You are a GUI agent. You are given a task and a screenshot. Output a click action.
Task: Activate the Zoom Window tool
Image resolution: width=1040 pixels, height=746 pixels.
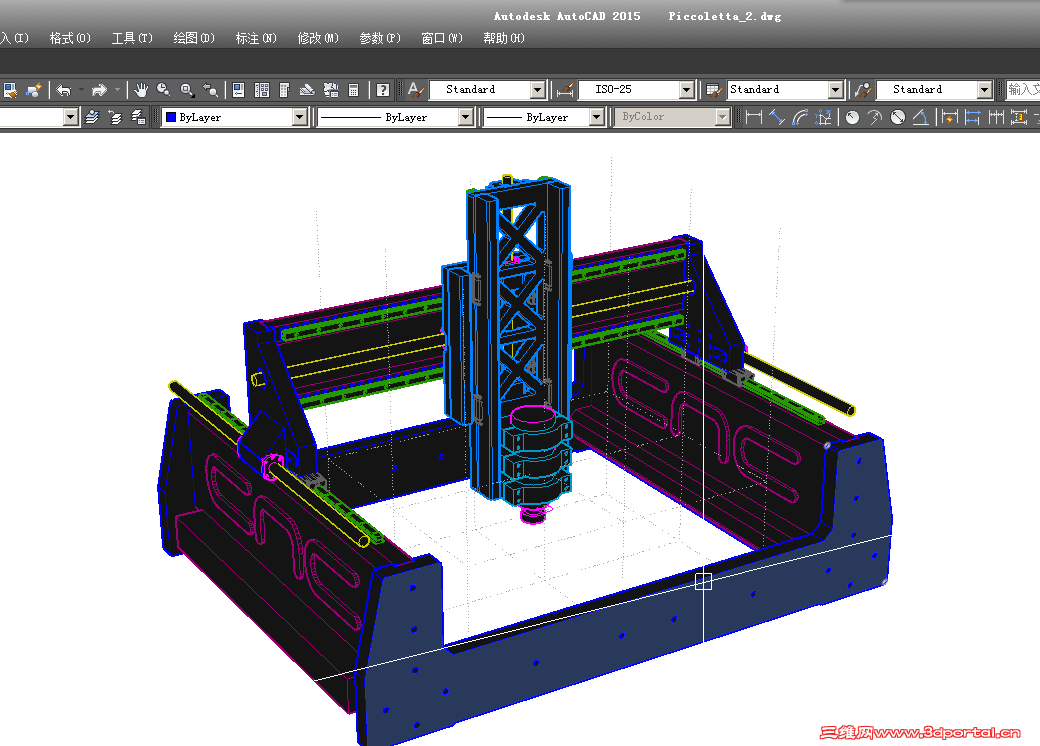(186, 89)
